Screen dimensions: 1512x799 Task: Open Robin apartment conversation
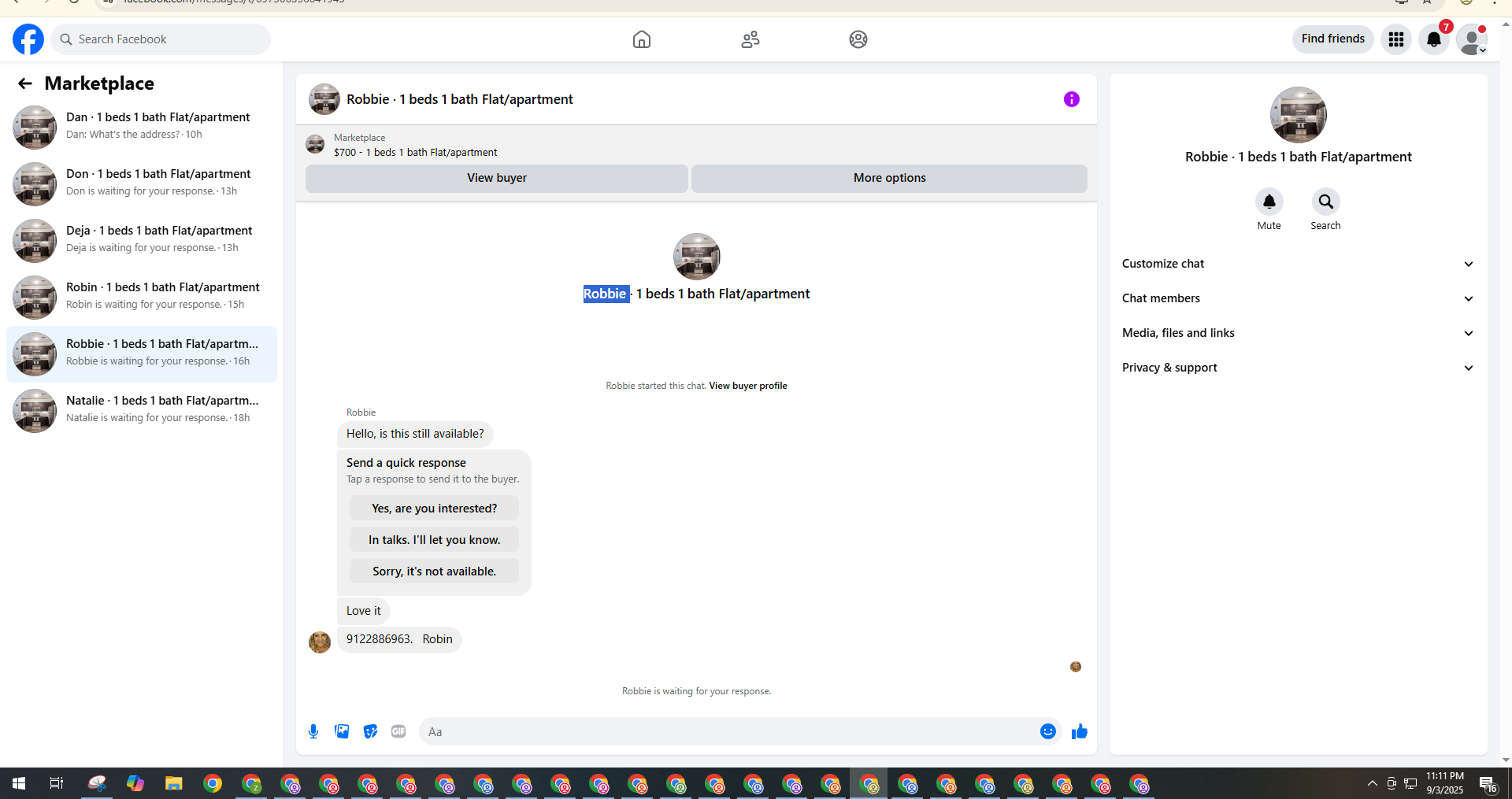pyautogui.click(x=142, y=298)
